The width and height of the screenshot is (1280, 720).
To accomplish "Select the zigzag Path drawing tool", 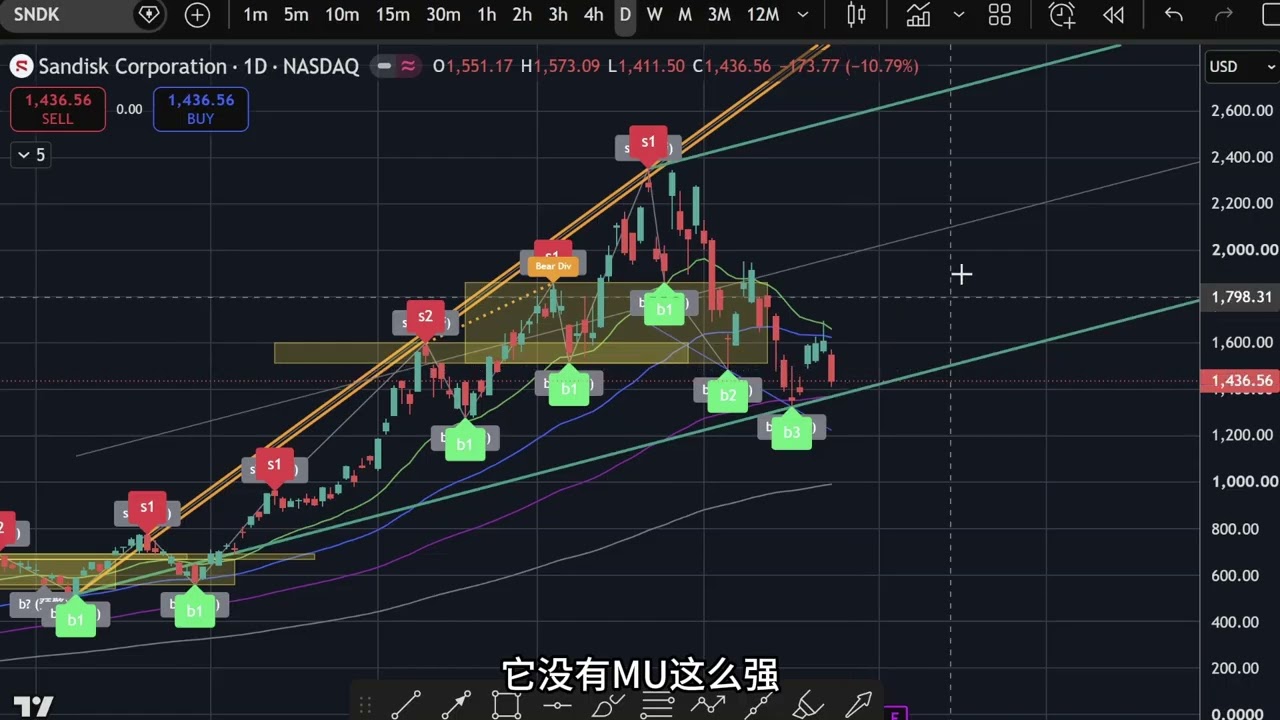I will [708, 704].
